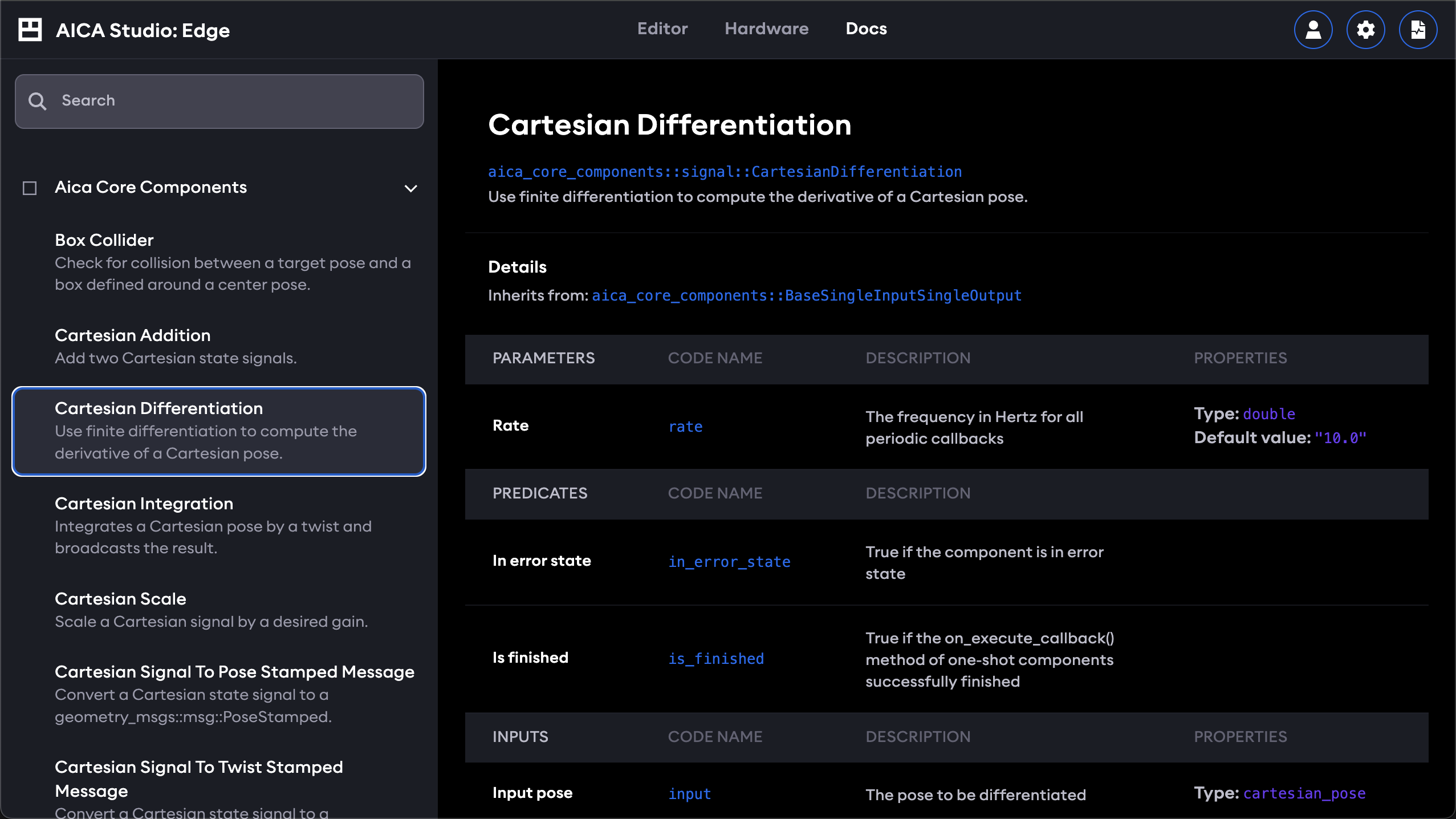Click the Details section heading

coord(517,267)
